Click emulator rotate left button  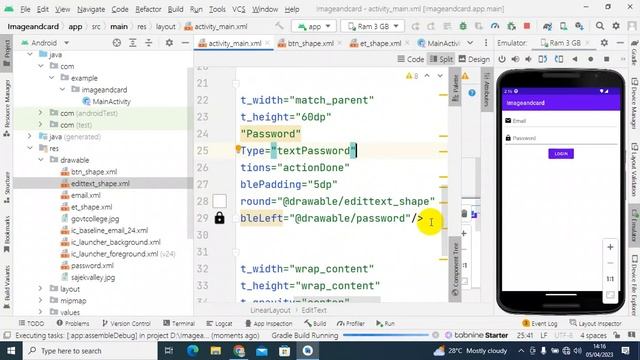point(542,59)
